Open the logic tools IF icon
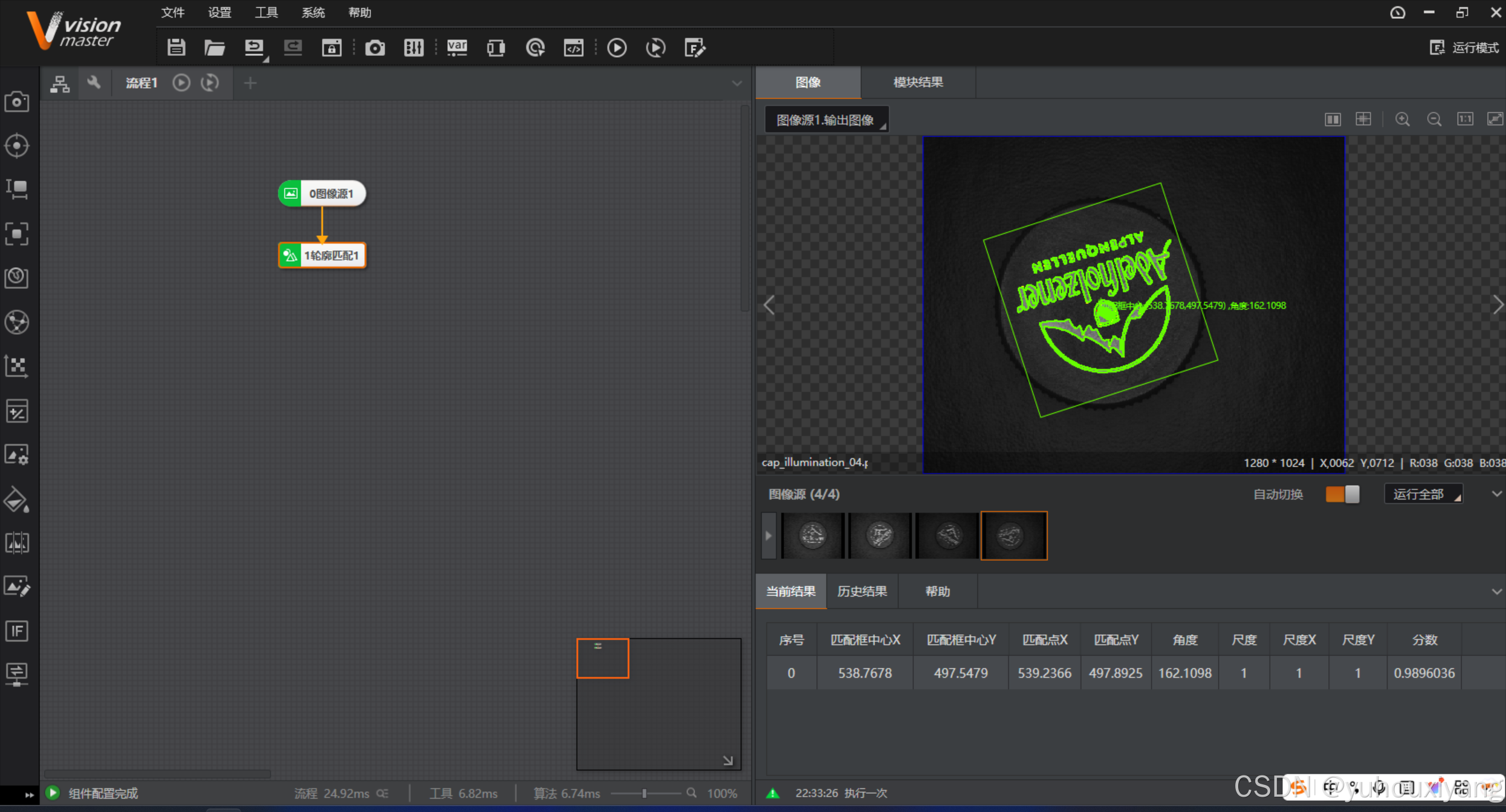This screenshot has width=1506, height=812. click(x=16, y=631)
